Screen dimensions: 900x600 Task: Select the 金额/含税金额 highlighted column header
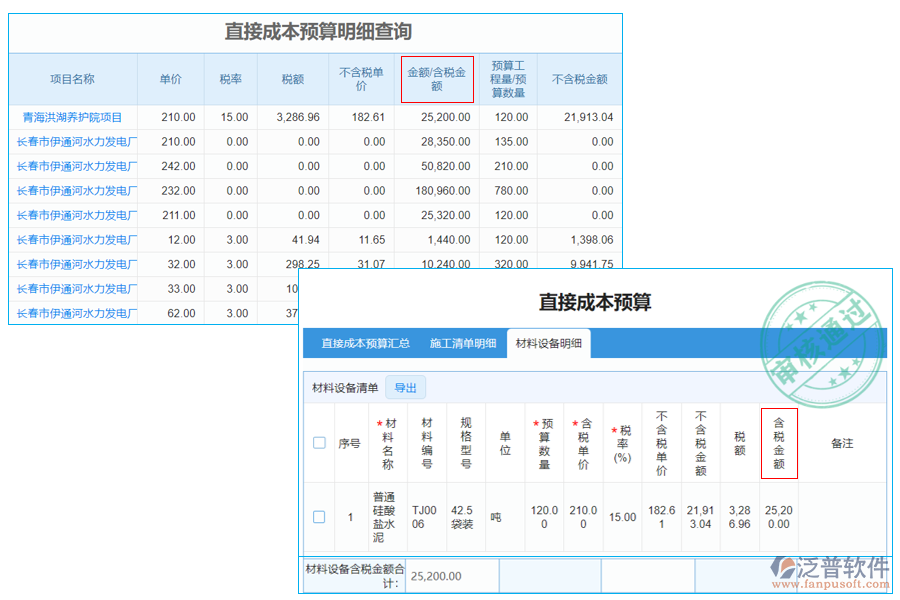(437, 79)
